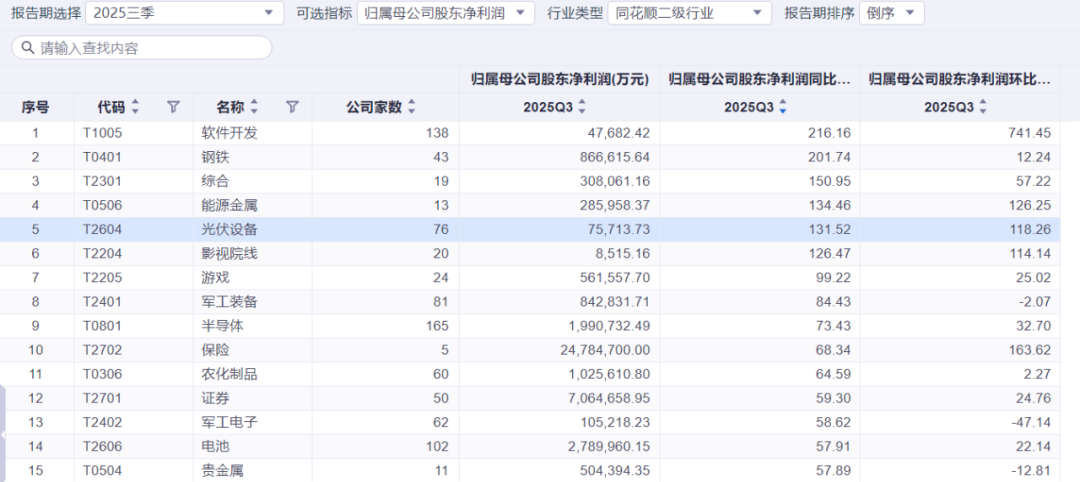Select the 钢铁 industry name
1080x482 pixels.
tap(216, 157)
